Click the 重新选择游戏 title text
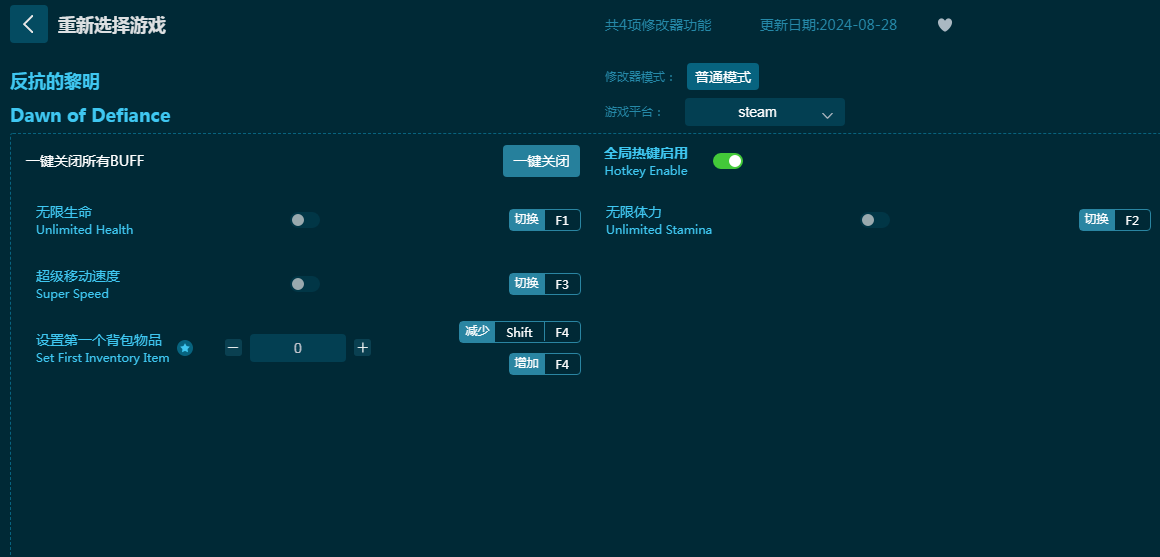 (x=111, y=25)
